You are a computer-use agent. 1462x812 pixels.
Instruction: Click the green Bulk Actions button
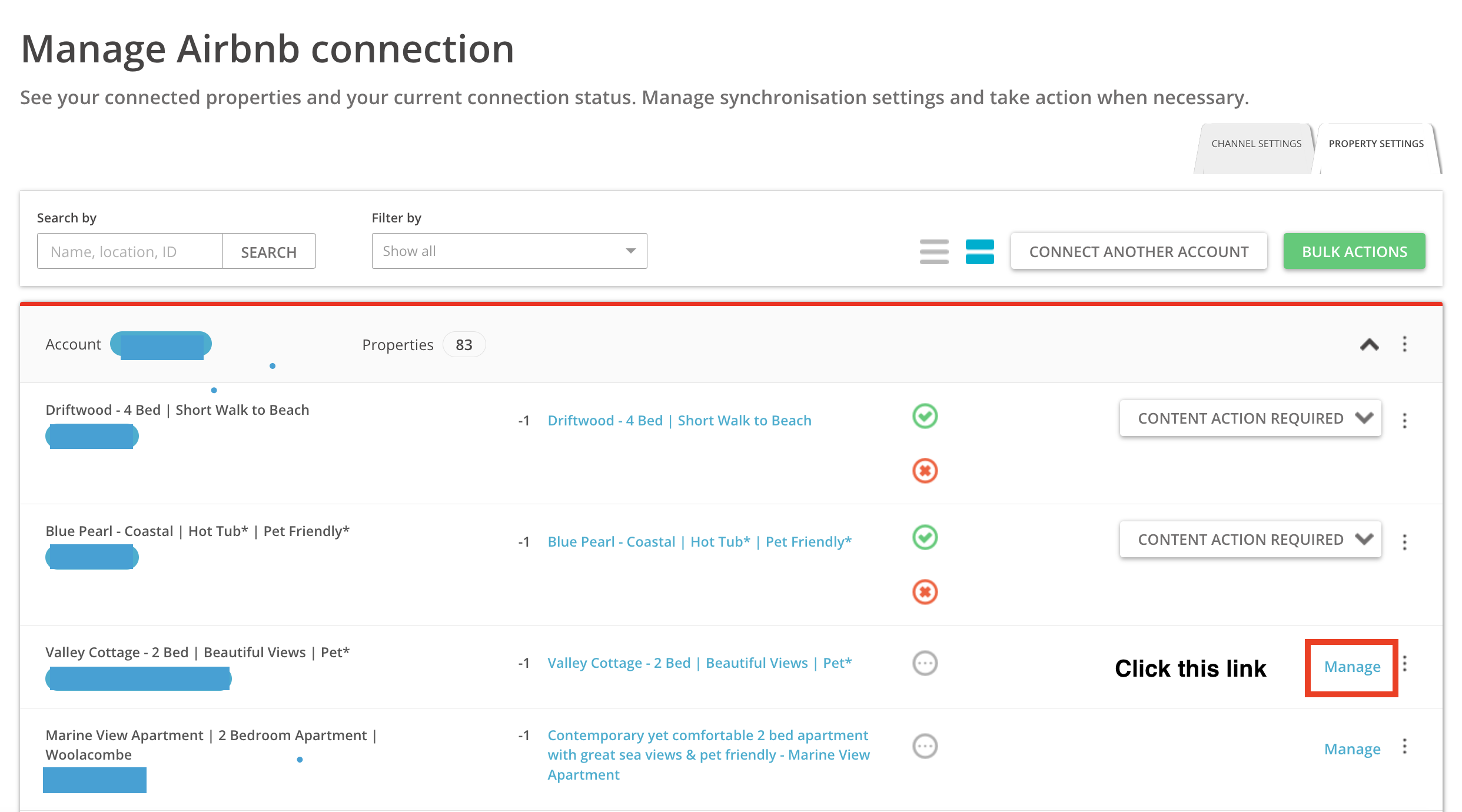point(1354,252)
